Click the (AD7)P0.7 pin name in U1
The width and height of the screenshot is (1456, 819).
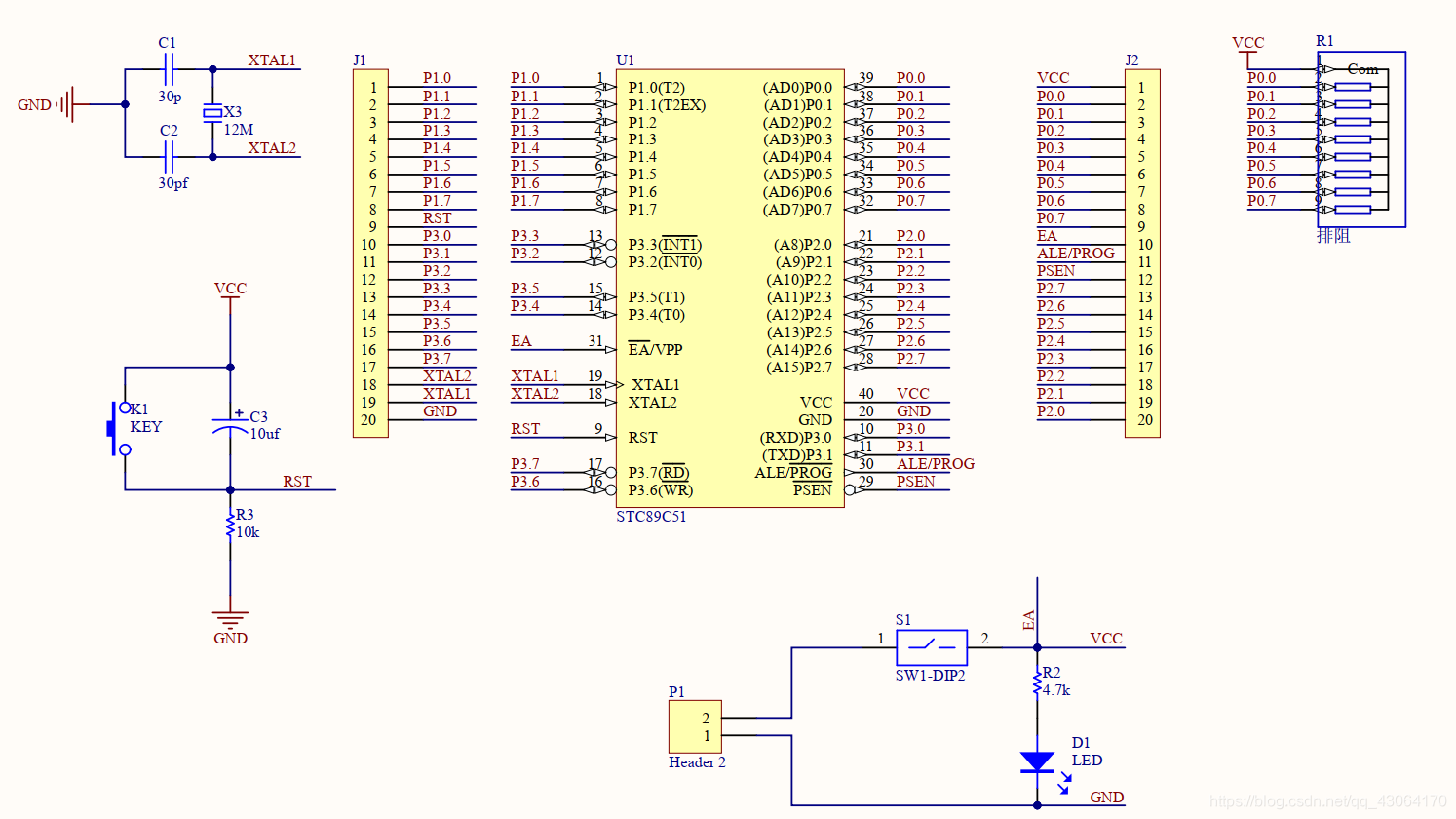point(797,210)
